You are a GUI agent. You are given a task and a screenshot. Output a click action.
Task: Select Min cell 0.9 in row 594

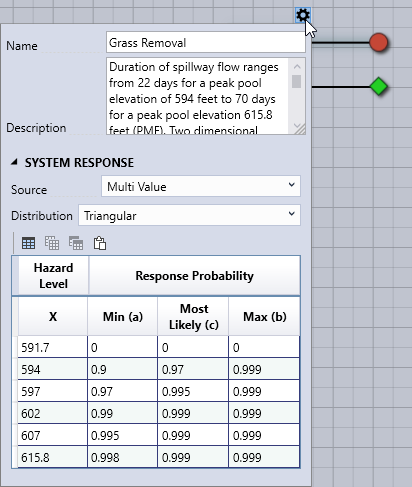tap(123, 369)
